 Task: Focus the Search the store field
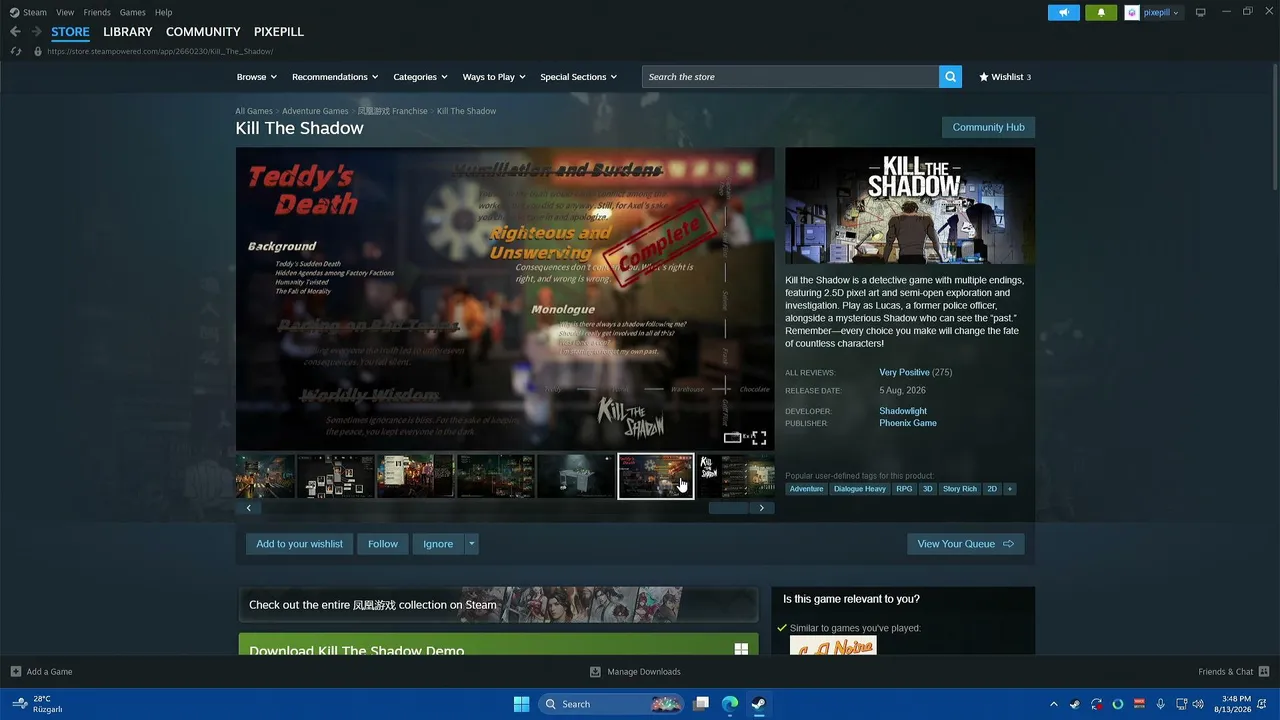point(790,77)
